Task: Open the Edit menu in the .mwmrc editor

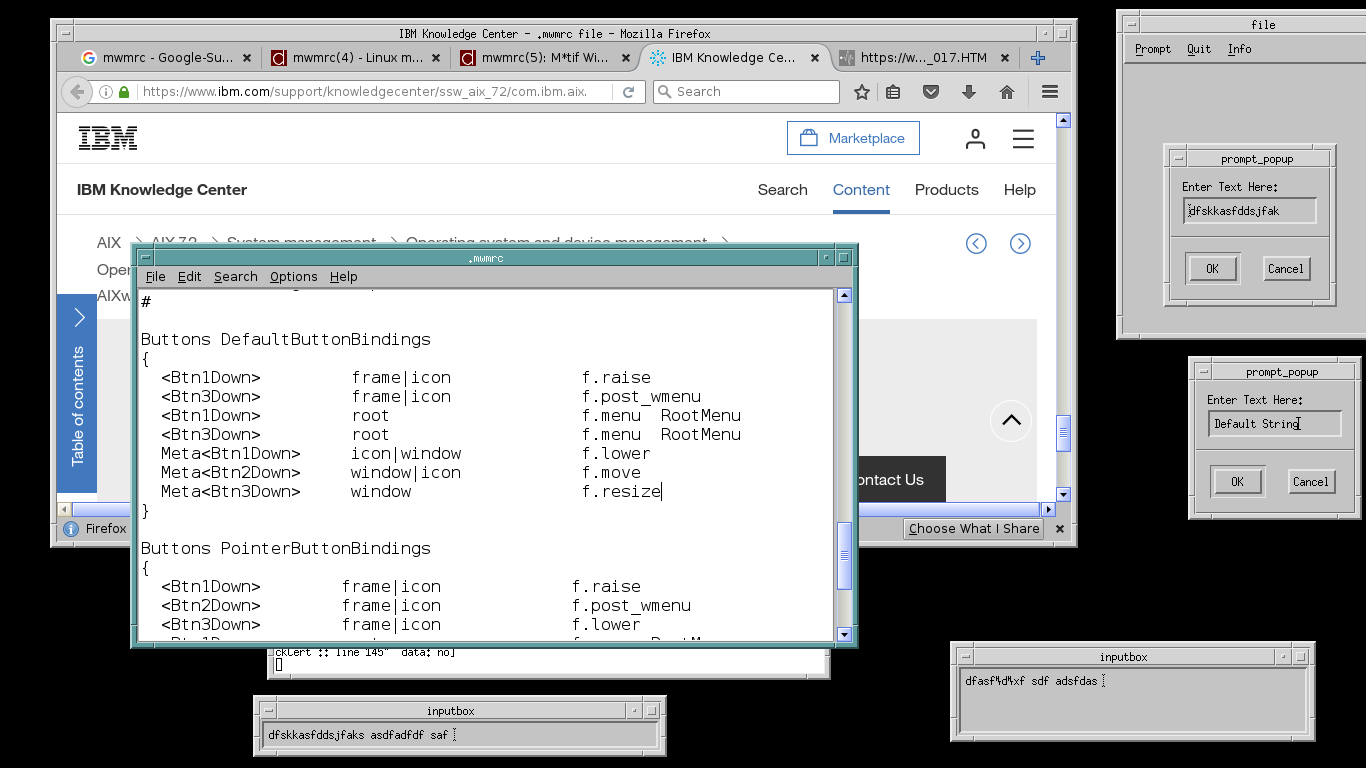Action: point(189,277)
